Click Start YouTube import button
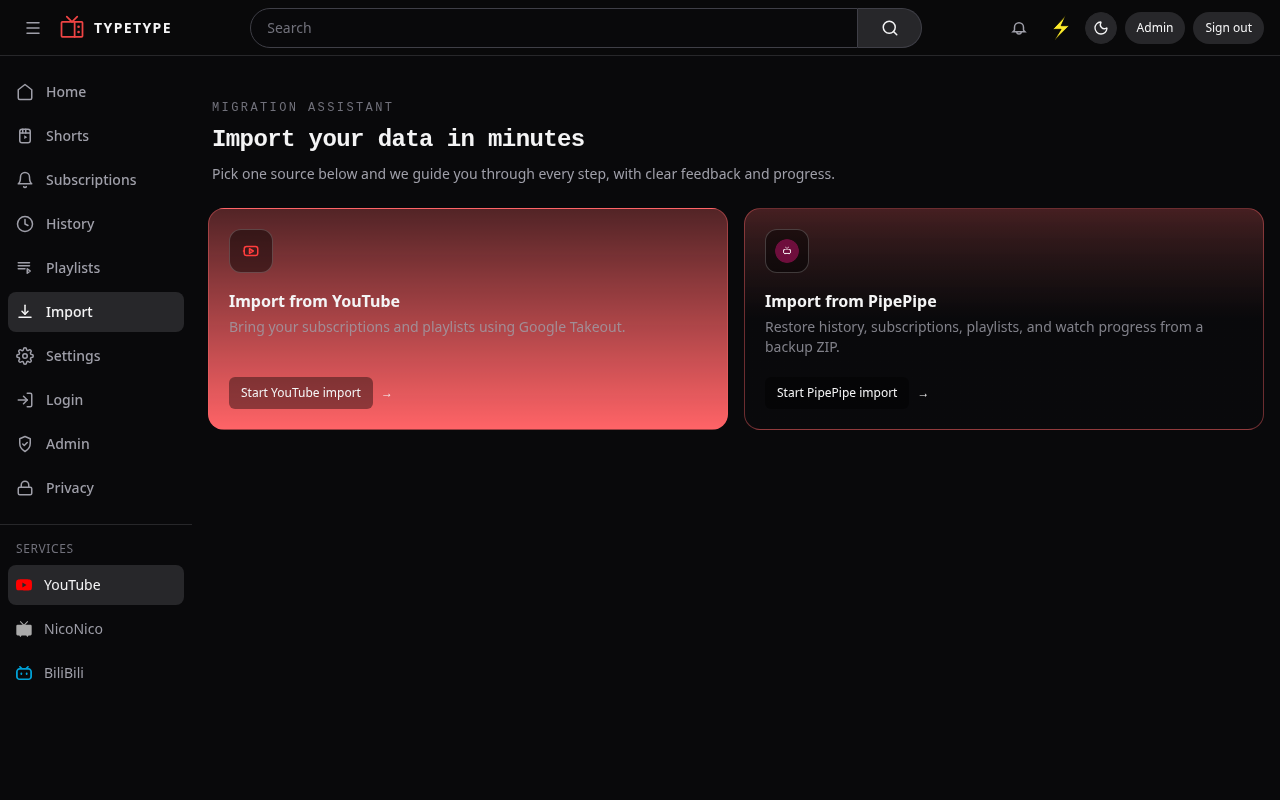Screen dimensions: 1280x800 tap(301, 393)
